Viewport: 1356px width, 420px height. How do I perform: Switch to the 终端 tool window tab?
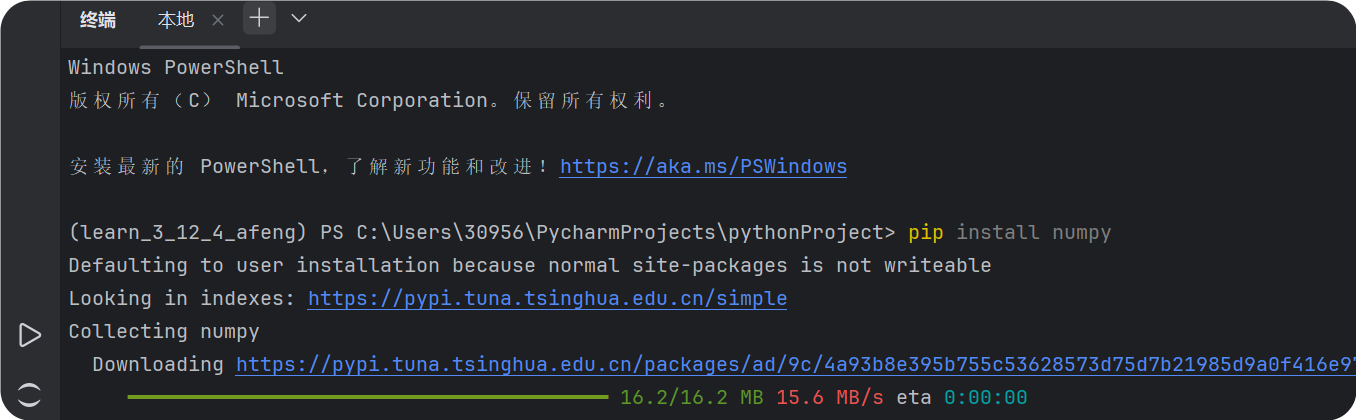[98, 20]
